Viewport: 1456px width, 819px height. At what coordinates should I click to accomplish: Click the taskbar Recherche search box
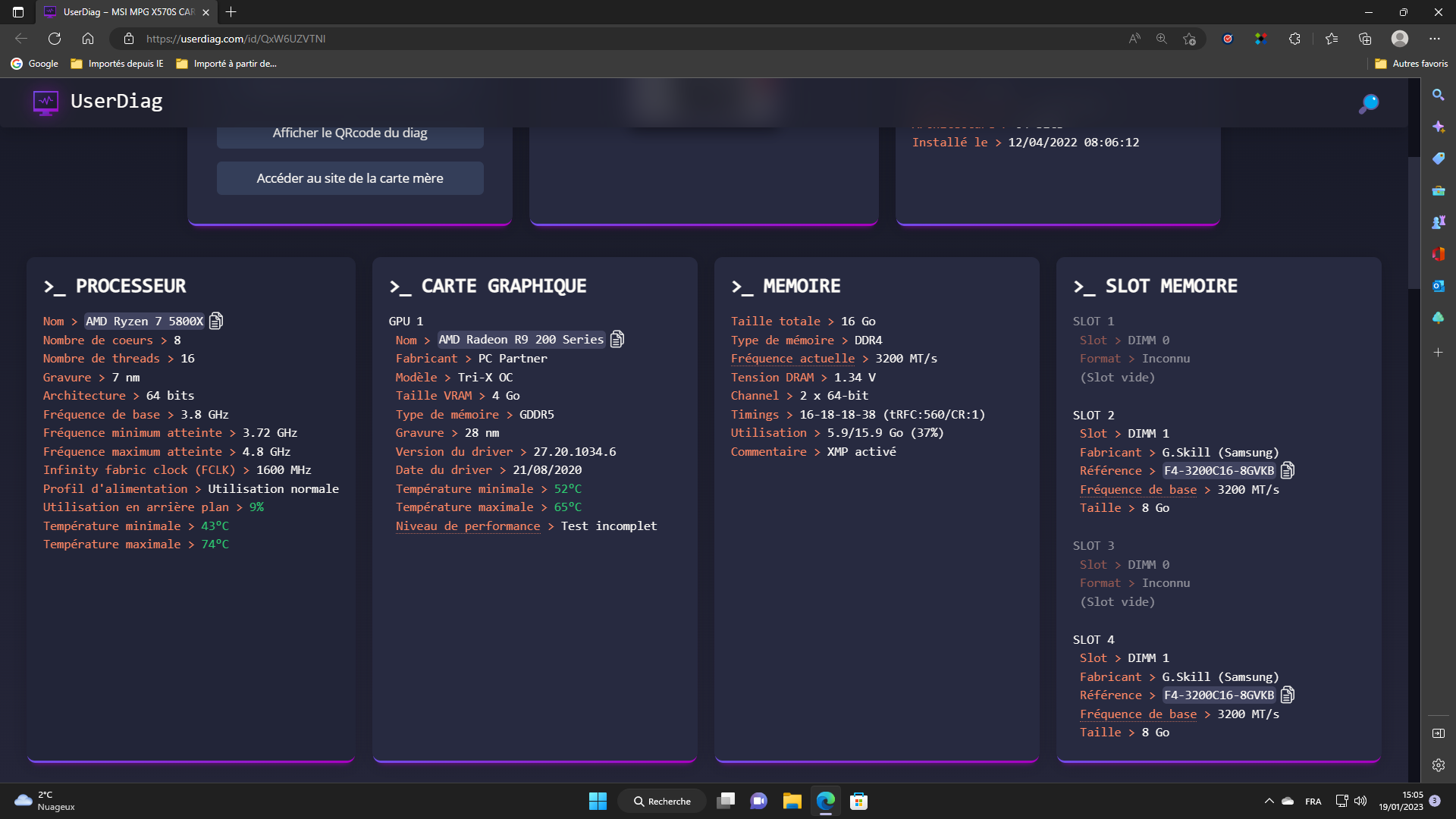point(662,801)
